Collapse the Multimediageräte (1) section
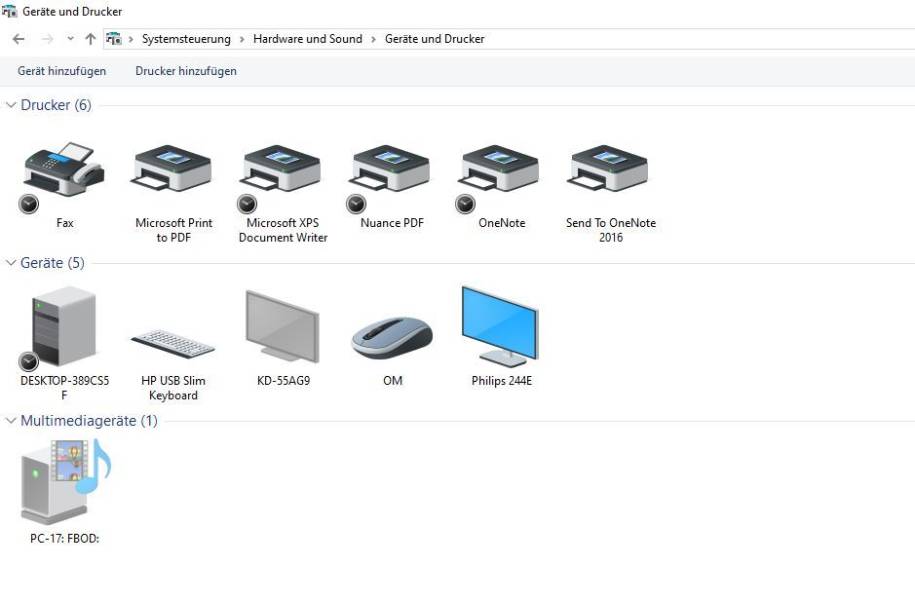The height and width of the screenshot is (603, 915). (x=10, y=421)
